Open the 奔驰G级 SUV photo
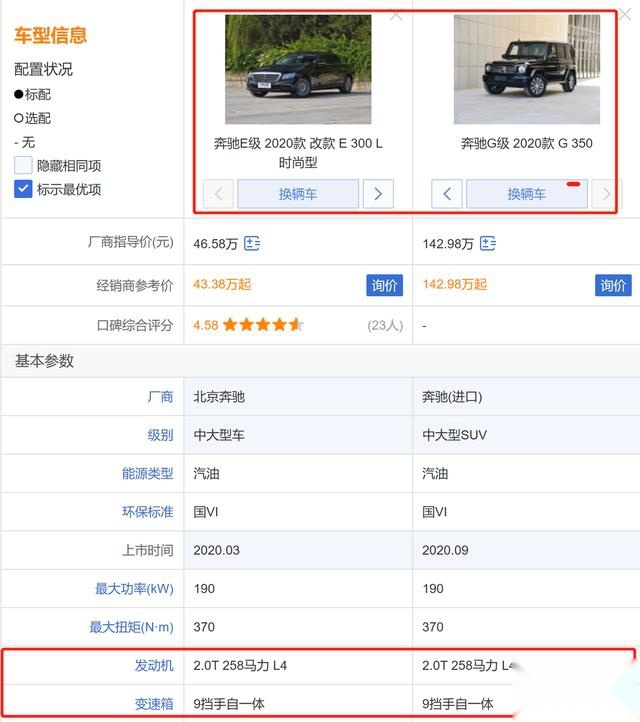Image resolution: width=640 pixels, height=722 pixels. pyautogui.click(x=527, y=69)
